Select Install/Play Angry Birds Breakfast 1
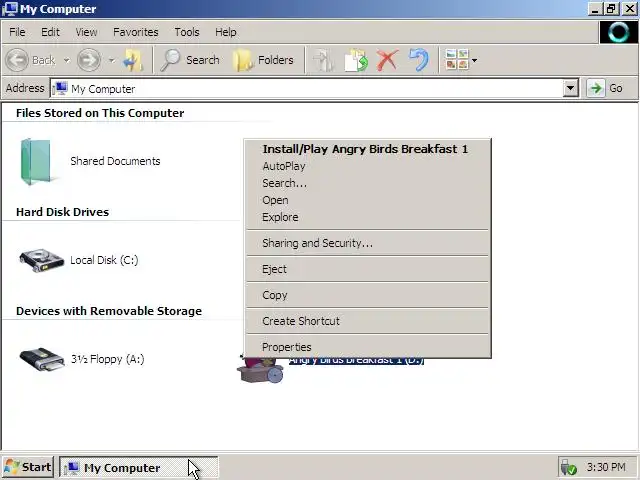This screenshot has height=480, width=640. point(367,149)
